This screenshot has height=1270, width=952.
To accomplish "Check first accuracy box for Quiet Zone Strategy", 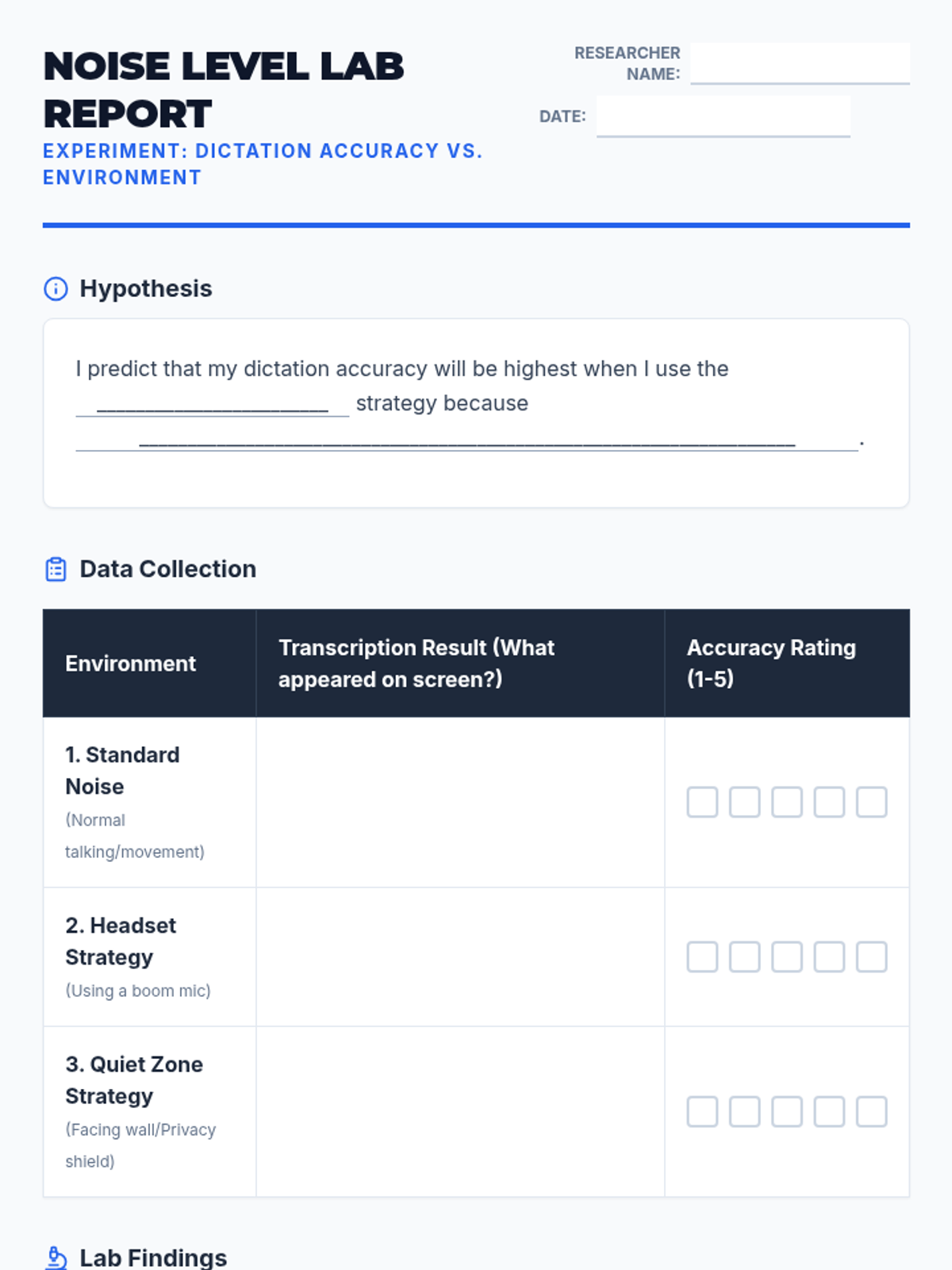I will (702, 1112).
